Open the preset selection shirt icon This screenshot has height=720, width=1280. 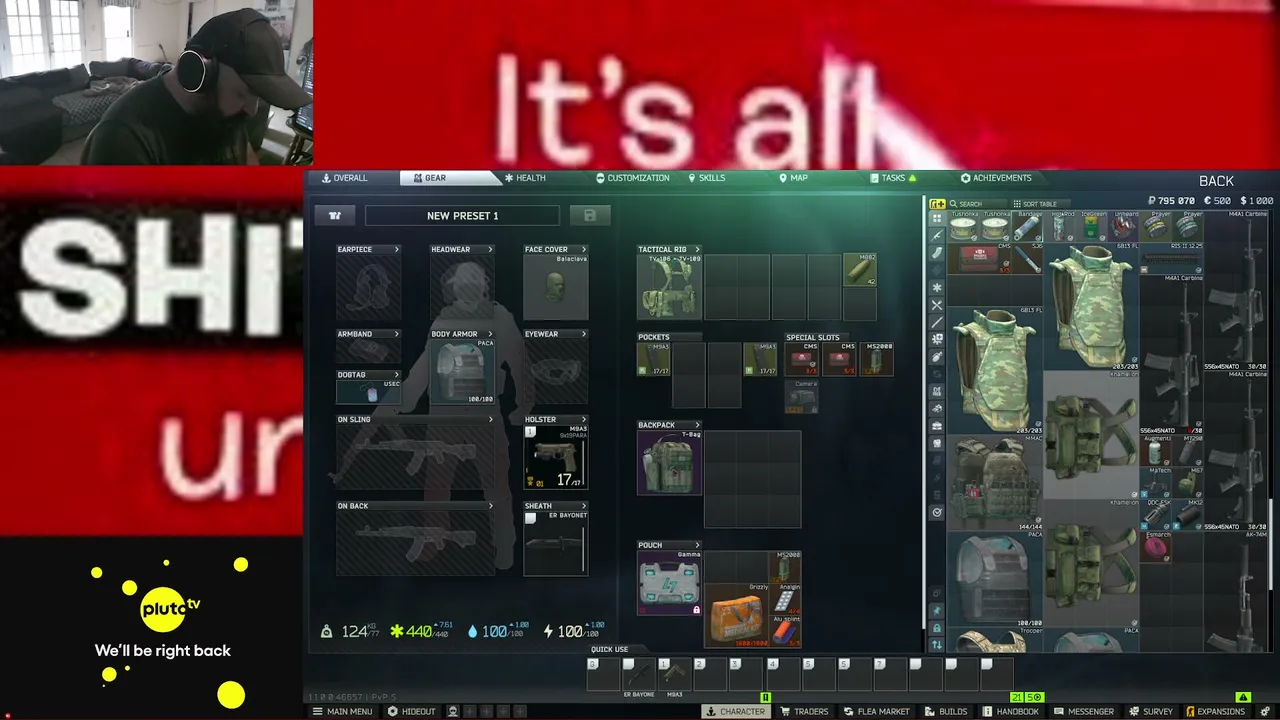tap(335, 215)
